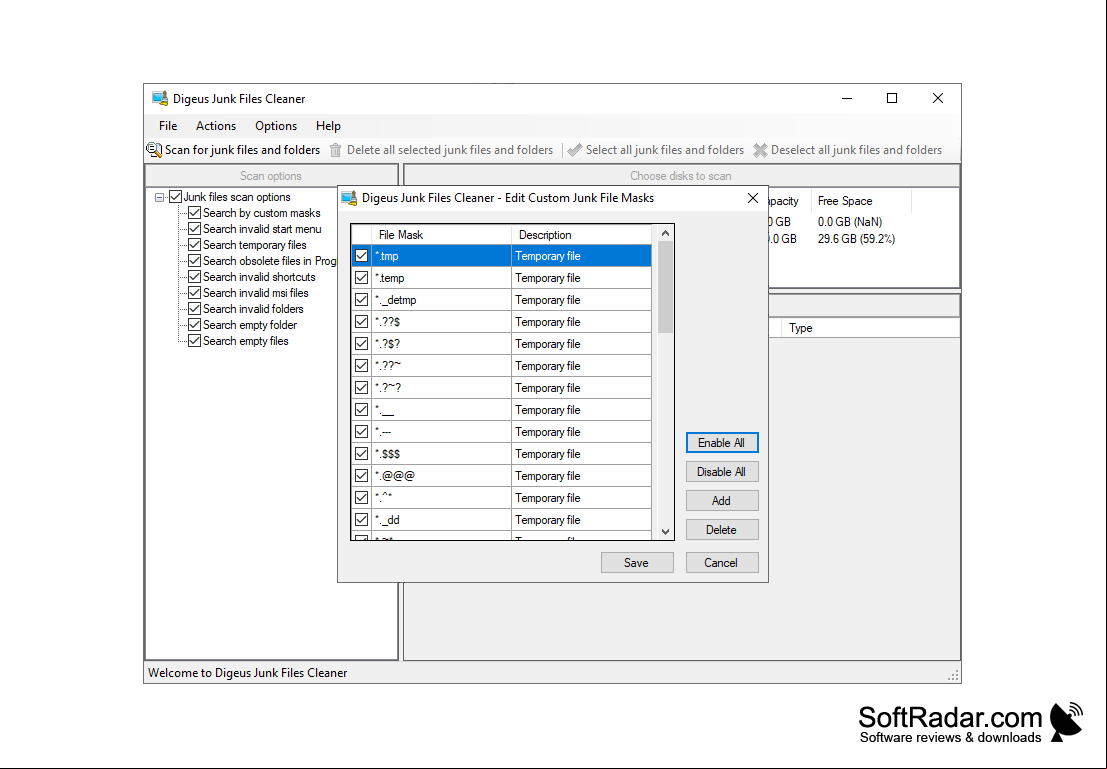Viewport: 1107px width, 769px height.
Task: Toggle the *.$$$ mask checkbox
Action: pyautogui.click(x=361, y=453)
